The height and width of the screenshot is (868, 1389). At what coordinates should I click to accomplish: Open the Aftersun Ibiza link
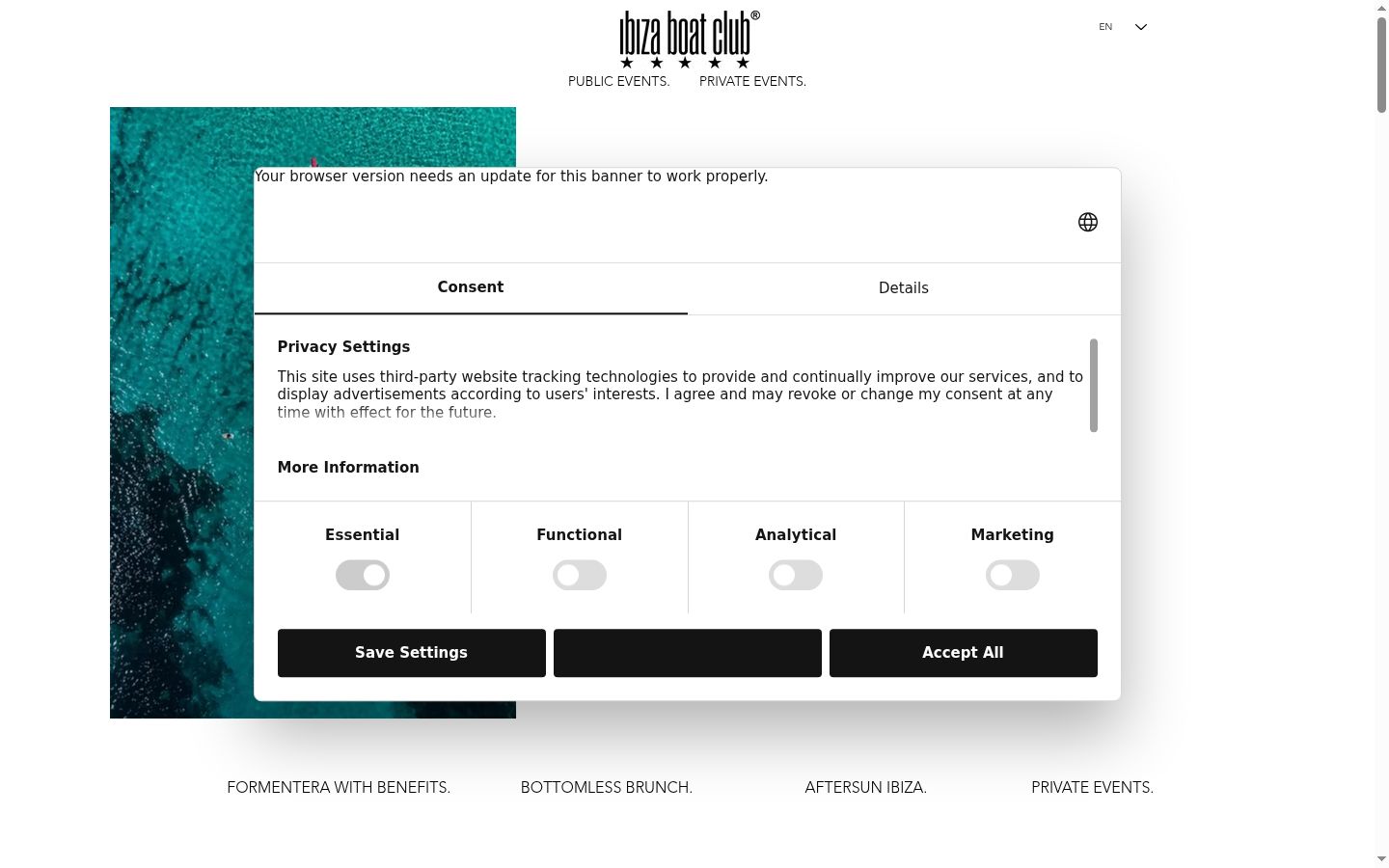click(x=866, y=788)
